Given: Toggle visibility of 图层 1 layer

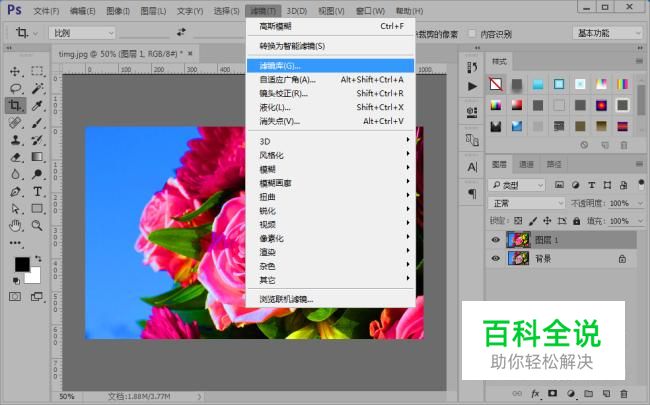Looking at the screenshot, I should [495, 240].
